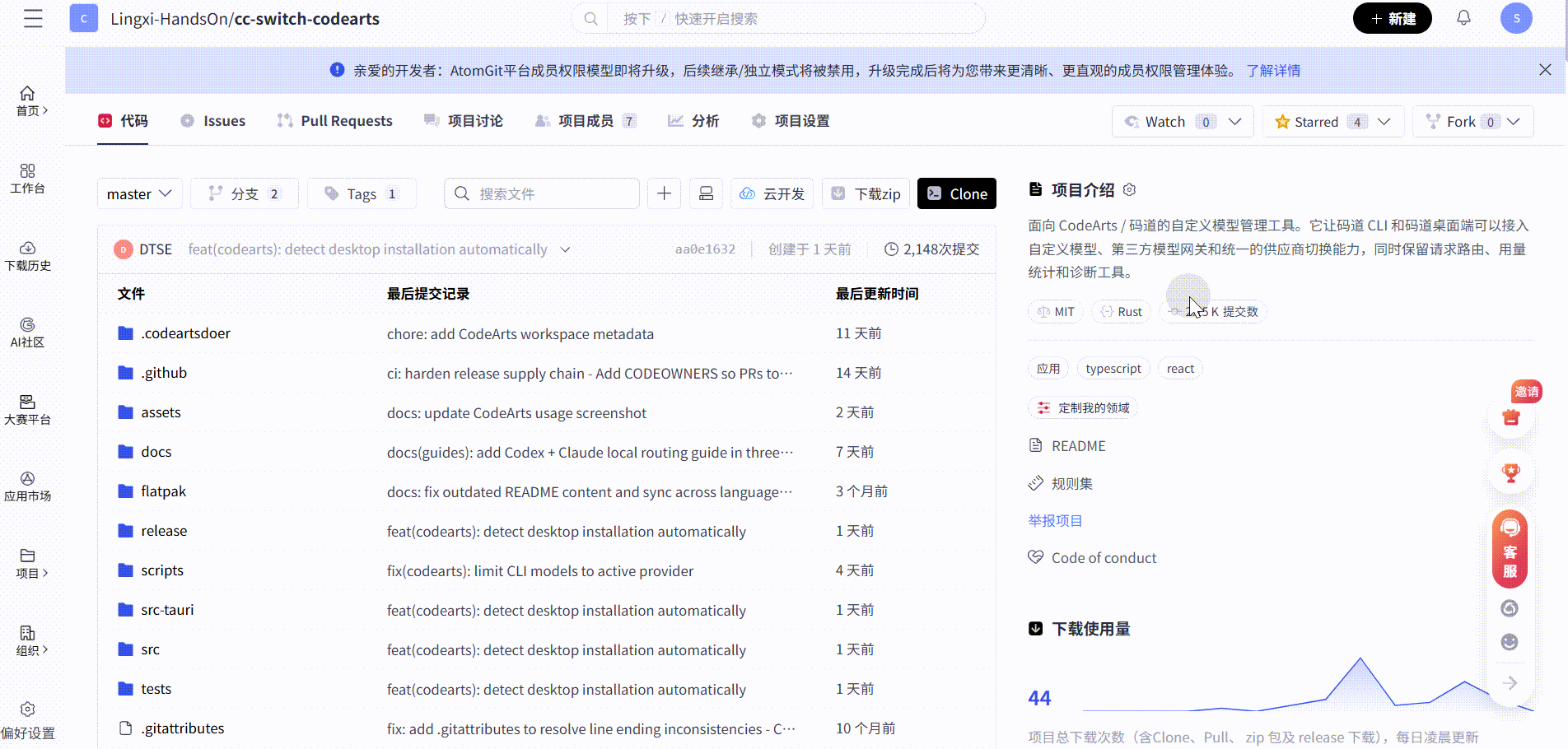Open AI社区 in the sidebar

[28, 333]
